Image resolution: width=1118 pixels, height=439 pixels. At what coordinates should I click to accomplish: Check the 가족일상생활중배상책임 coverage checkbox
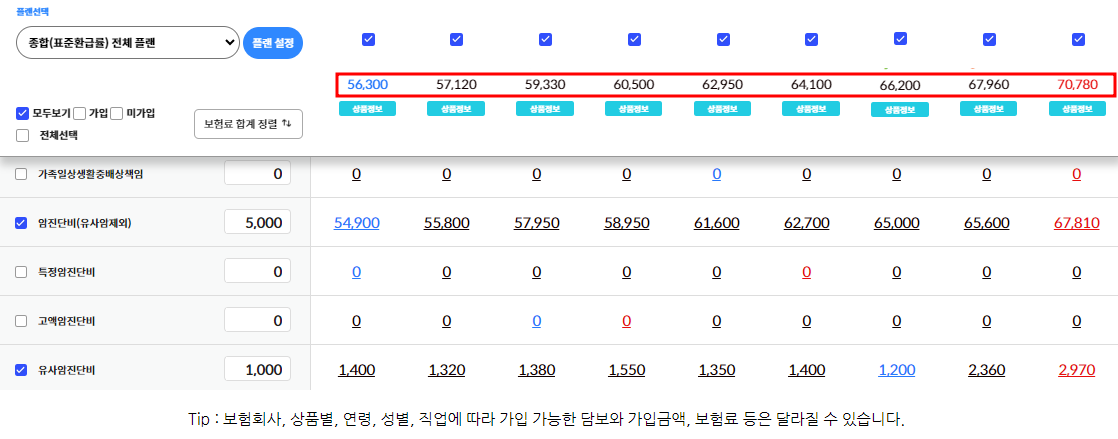(21, 174)
